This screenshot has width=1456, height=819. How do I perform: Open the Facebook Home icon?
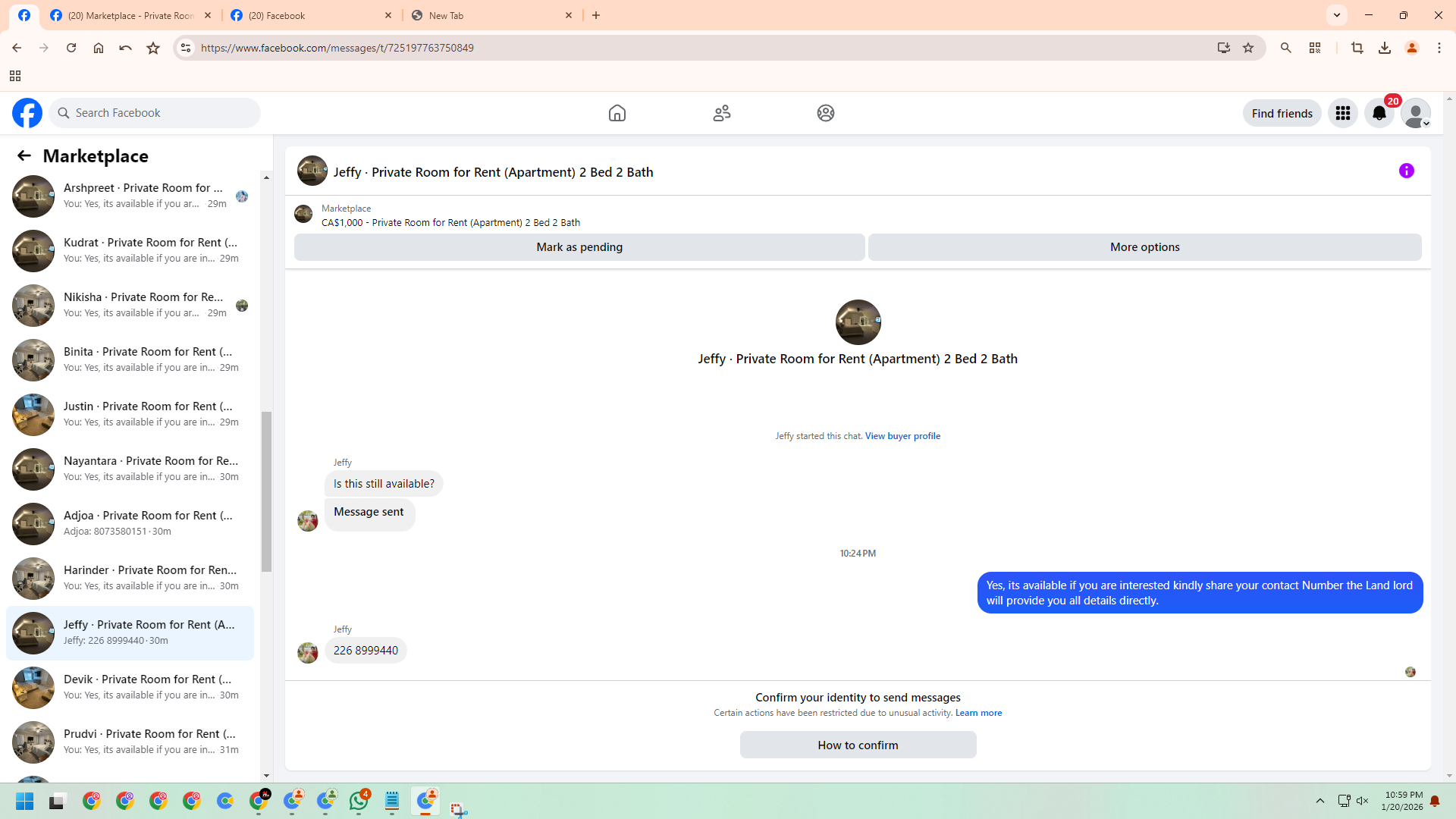coord(617,113)
